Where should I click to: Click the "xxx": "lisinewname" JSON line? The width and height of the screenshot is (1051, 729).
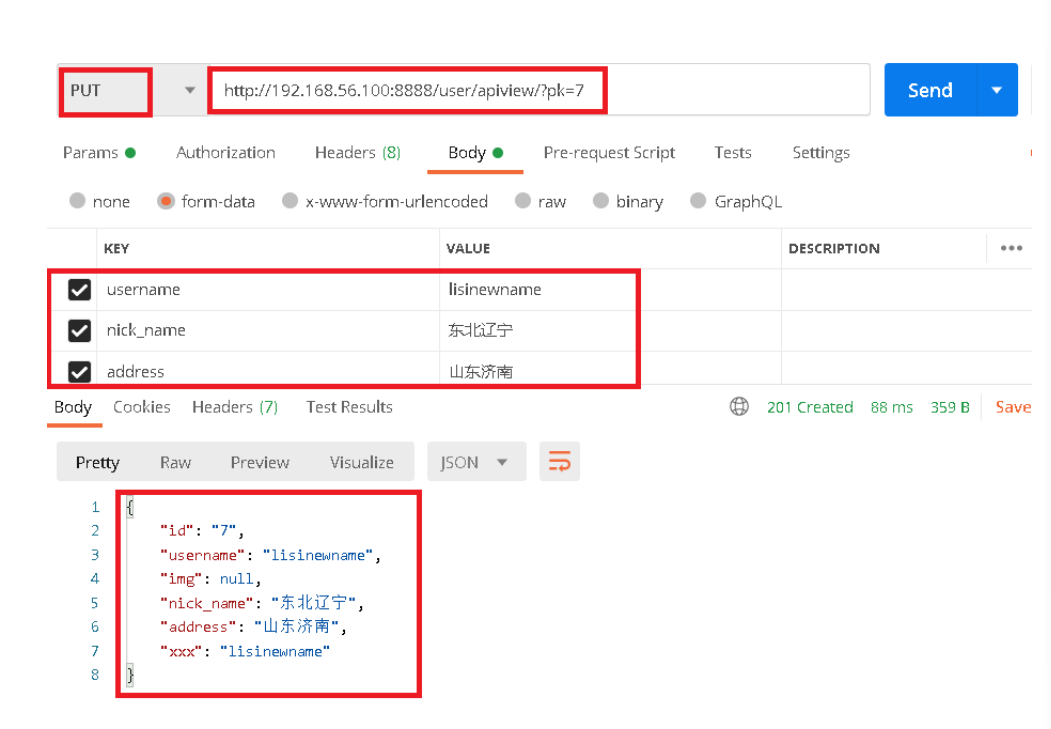245,651
